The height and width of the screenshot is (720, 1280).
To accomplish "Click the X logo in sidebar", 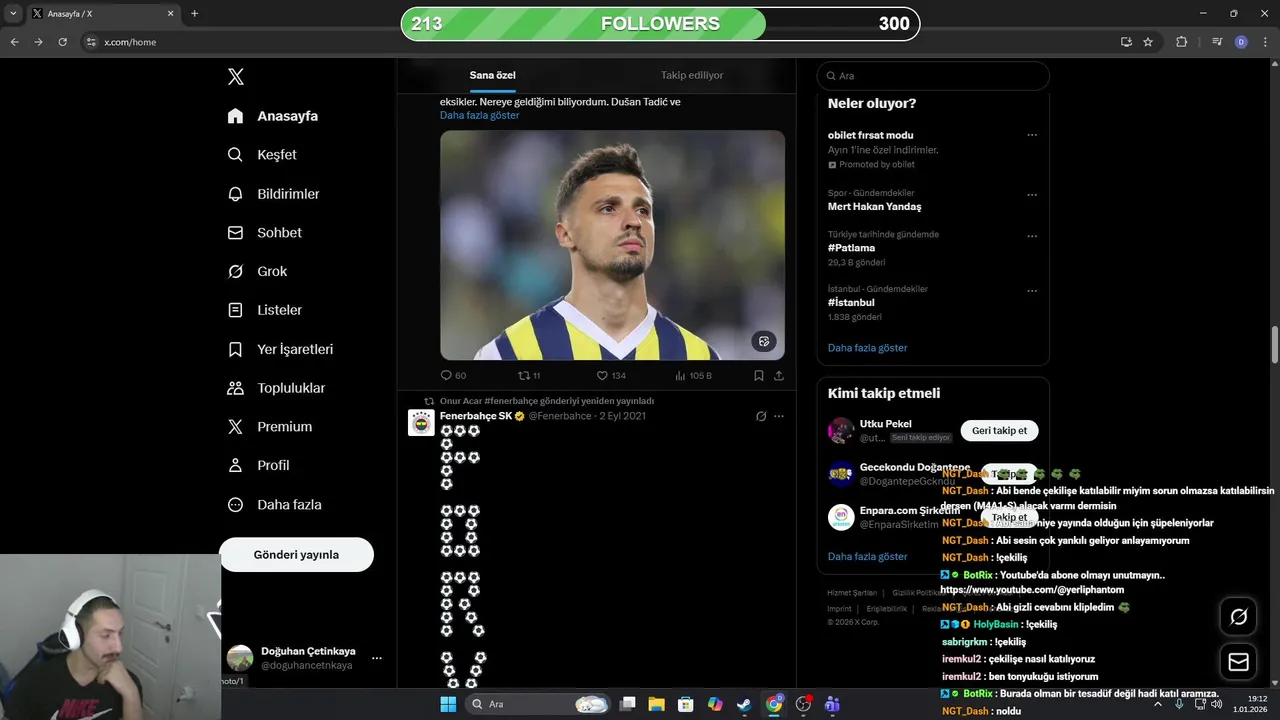I will 235,77.
